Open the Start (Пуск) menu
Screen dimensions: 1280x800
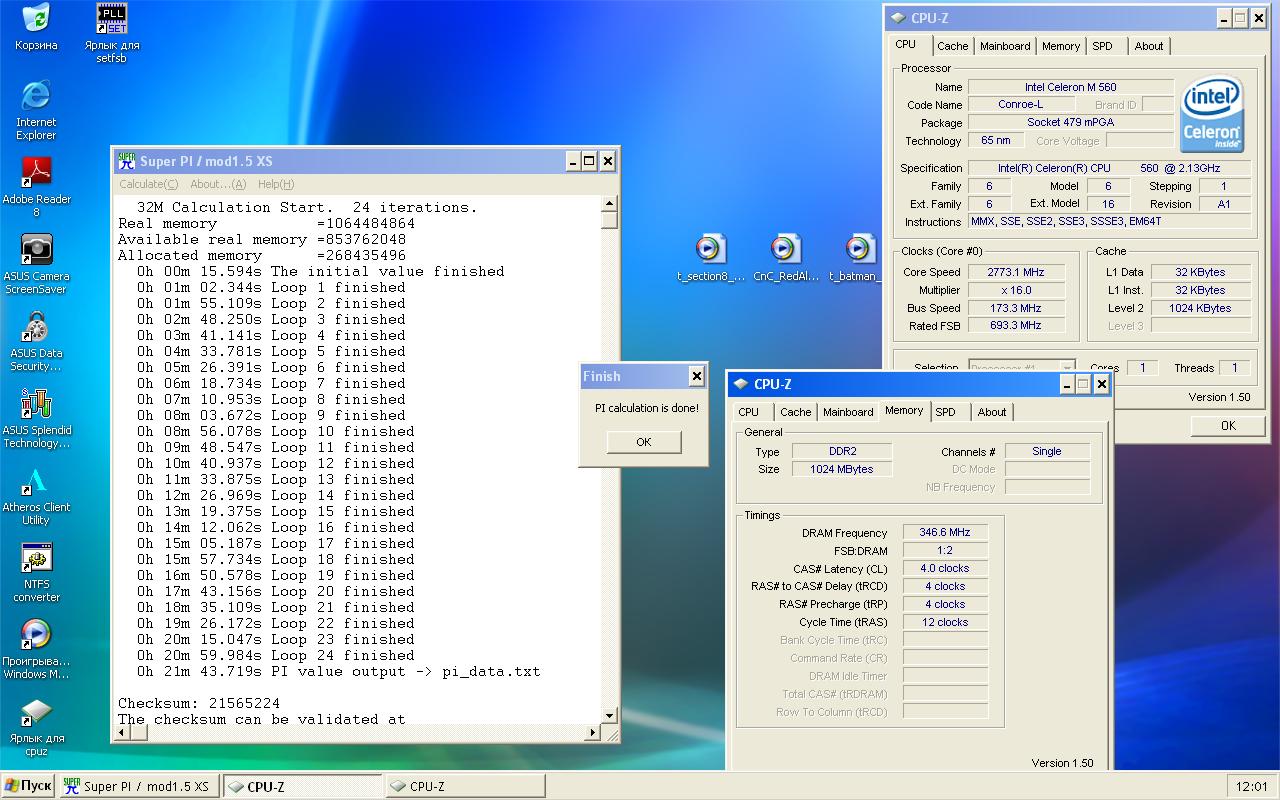tap(28, 786)
